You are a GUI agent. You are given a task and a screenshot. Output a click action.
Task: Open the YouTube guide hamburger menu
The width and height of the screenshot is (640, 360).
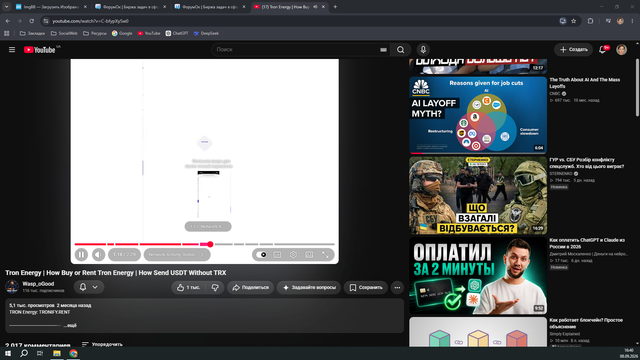pyautogui.click(x=12, y=49)
